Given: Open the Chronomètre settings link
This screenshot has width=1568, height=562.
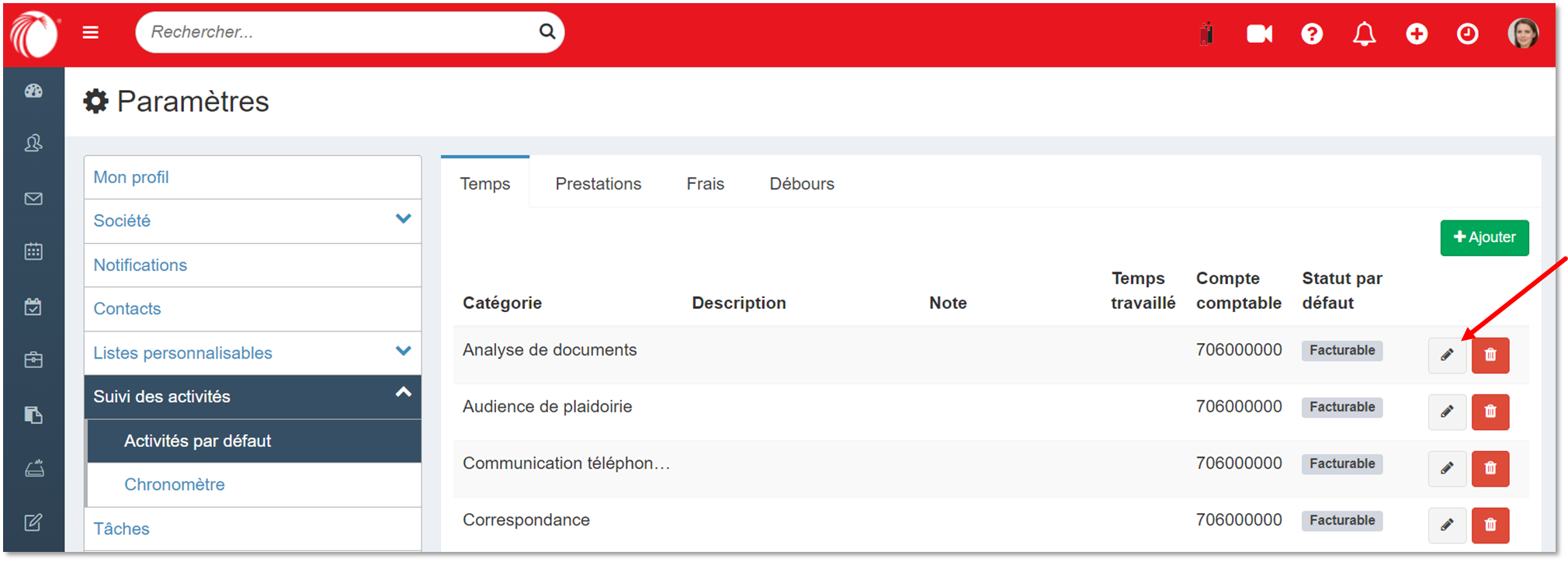Looking at the screenshot, I should click(x=175, y=484).
